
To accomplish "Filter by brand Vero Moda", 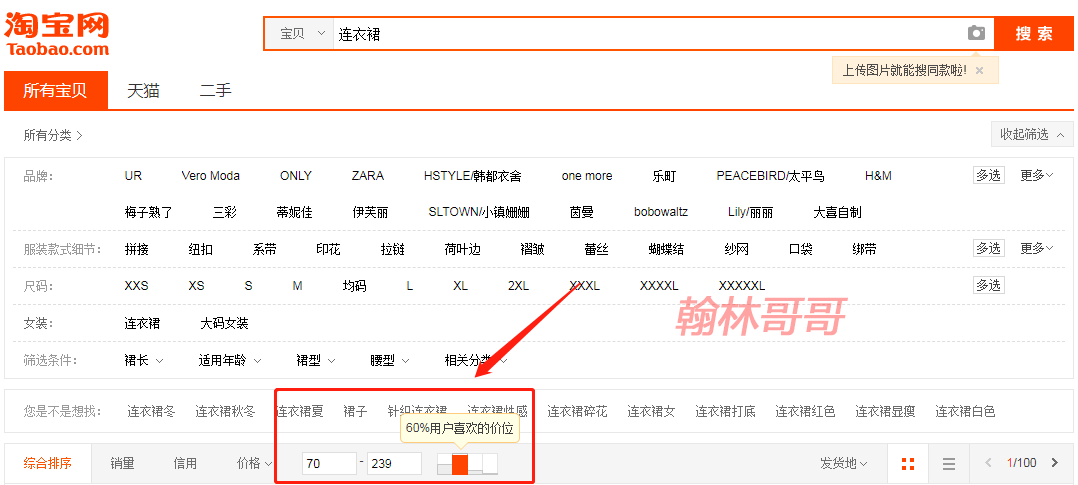I will (210, 176).
